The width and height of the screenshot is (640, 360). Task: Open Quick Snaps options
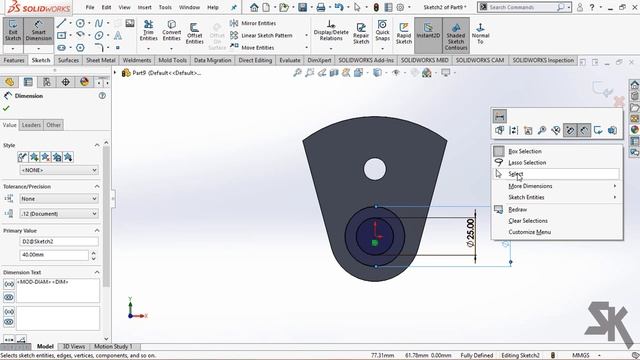point(382,31)
